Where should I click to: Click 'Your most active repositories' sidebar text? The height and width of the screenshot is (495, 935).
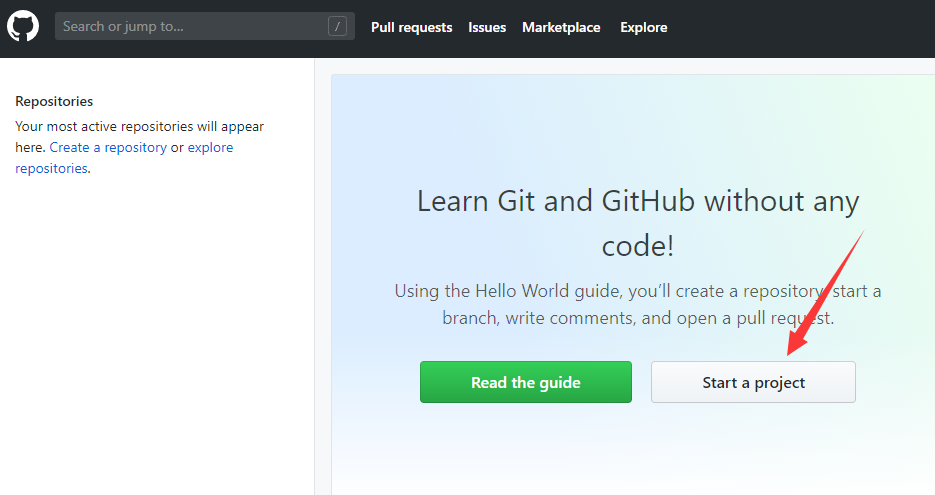139,126
